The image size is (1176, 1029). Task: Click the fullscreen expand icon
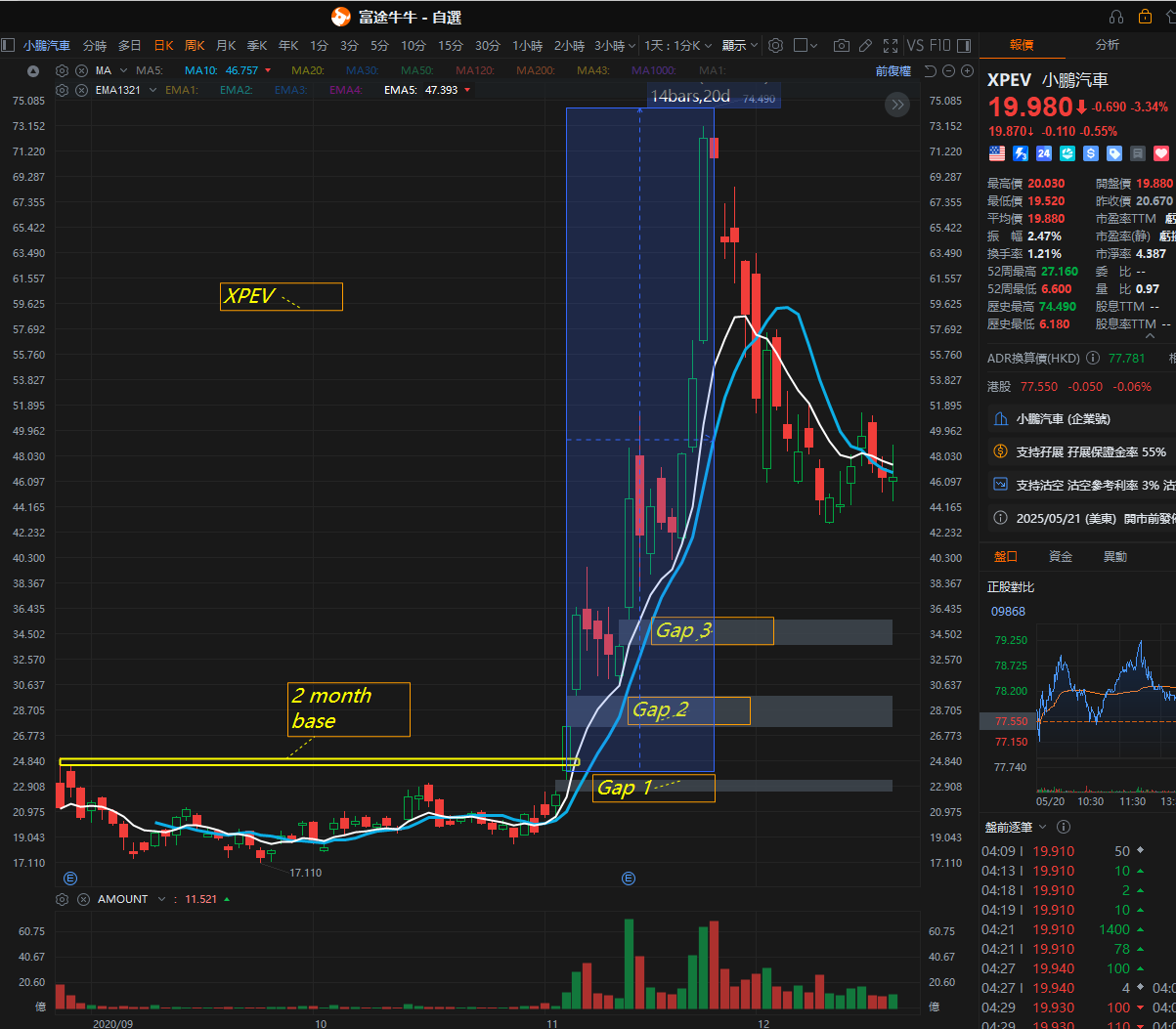pos(890,45)
